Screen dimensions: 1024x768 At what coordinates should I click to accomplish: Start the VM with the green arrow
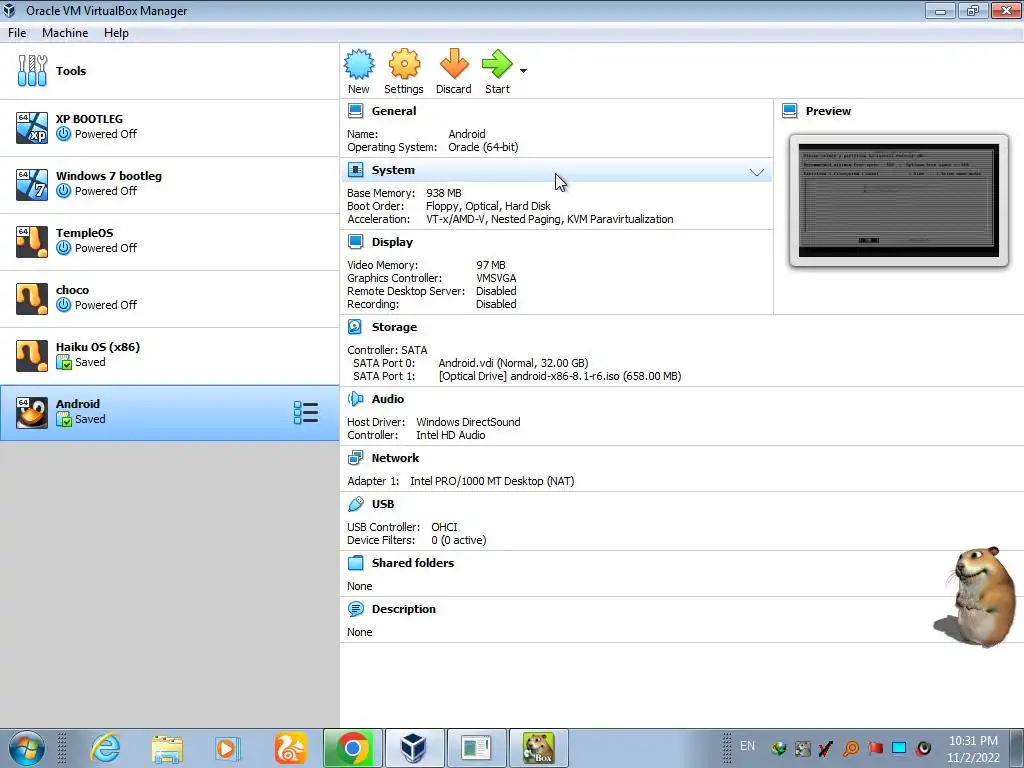pyautogui.click(x=497, y=65)
